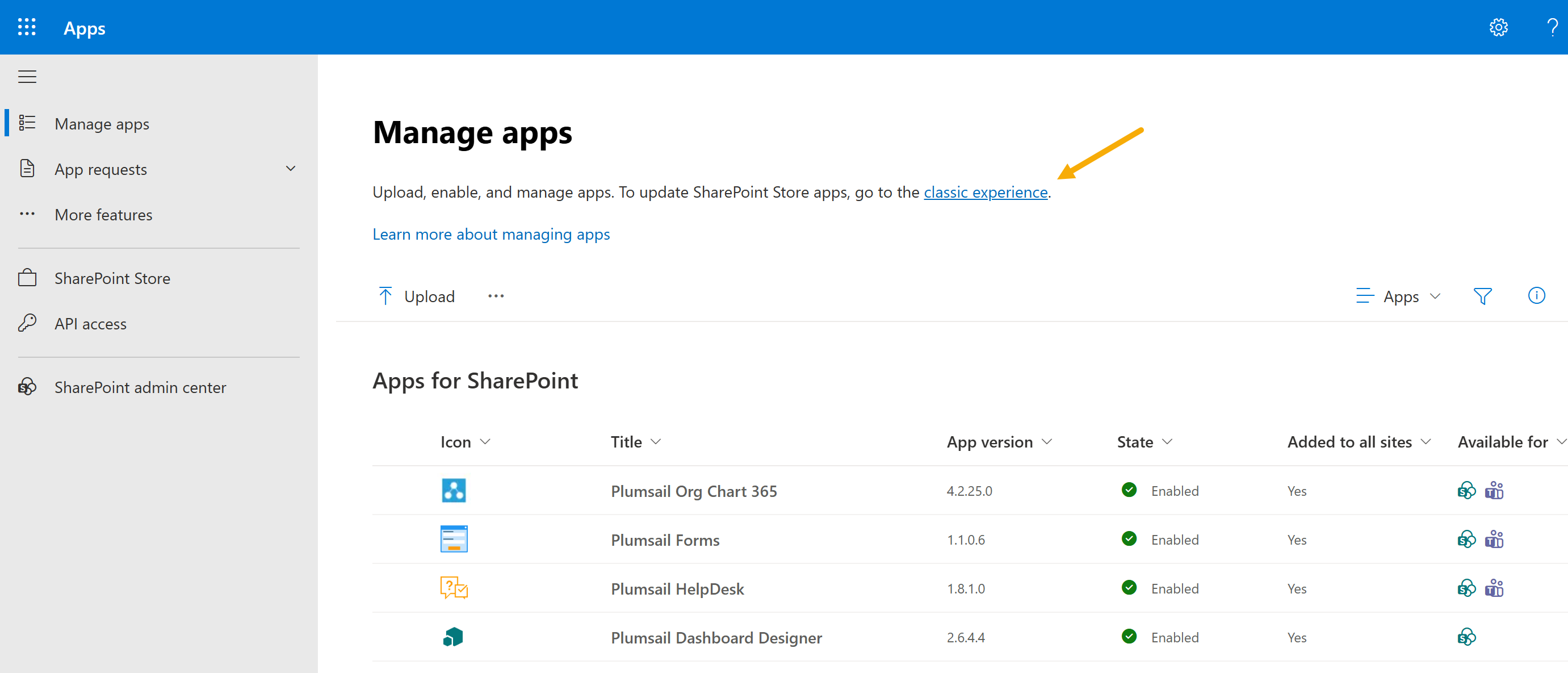The image size is (1568, 673).
Task: Open the classic experience link
Action: click(x=985, y=192)
